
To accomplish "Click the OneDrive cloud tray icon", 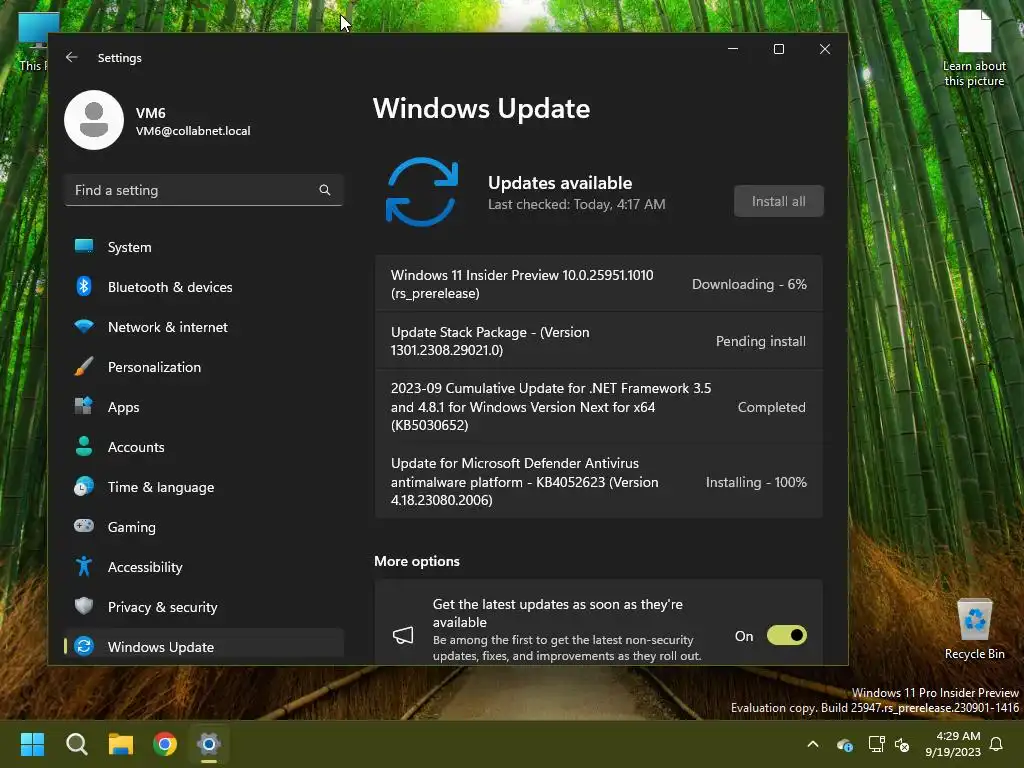I will click(844, 744).
